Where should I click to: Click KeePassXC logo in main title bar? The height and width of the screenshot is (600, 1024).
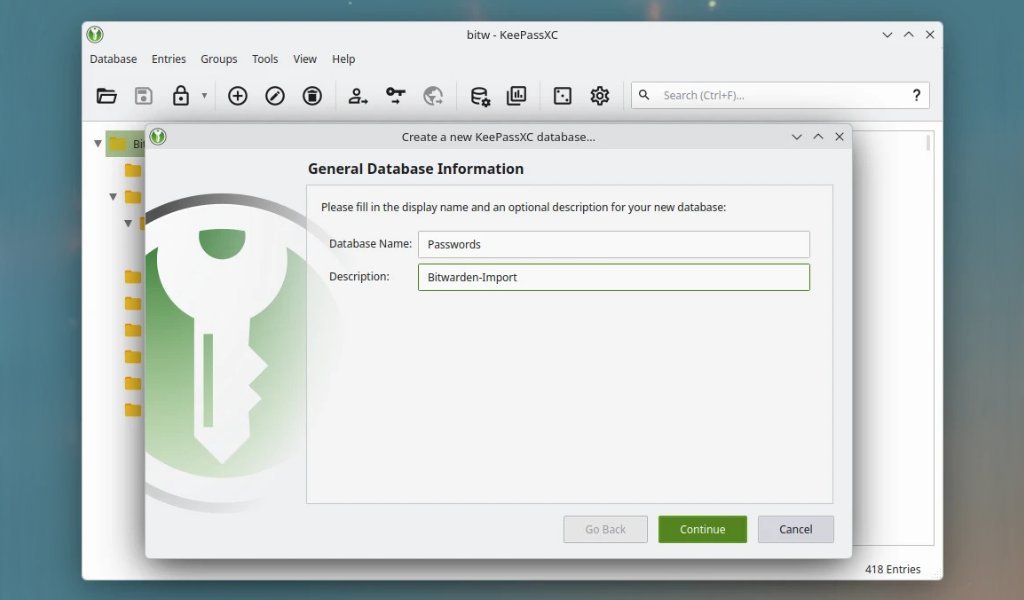coord(95,34)
